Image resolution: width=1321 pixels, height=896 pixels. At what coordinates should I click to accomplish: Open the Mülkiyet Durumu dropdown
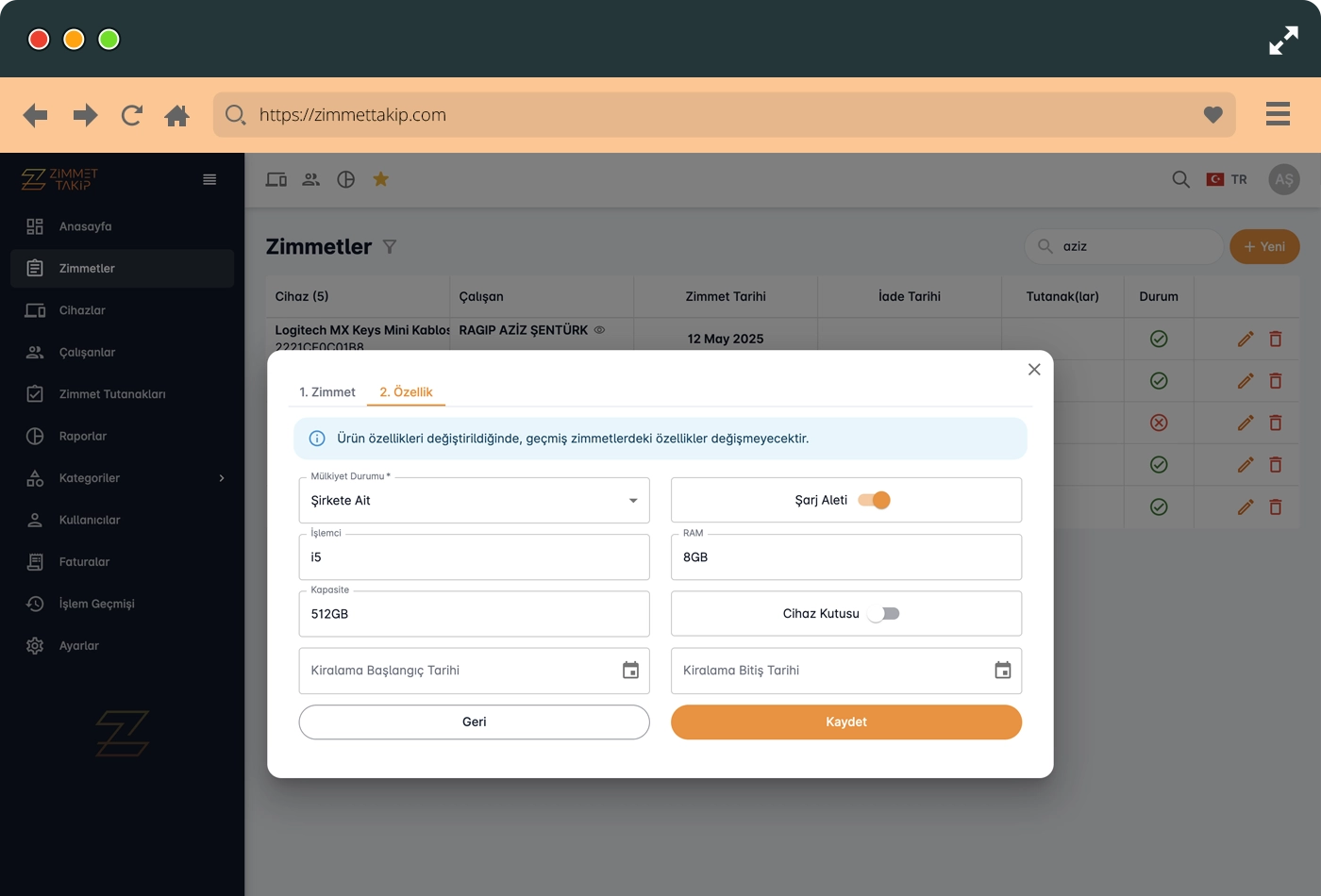pyautogui.click(x=475, y=501)
